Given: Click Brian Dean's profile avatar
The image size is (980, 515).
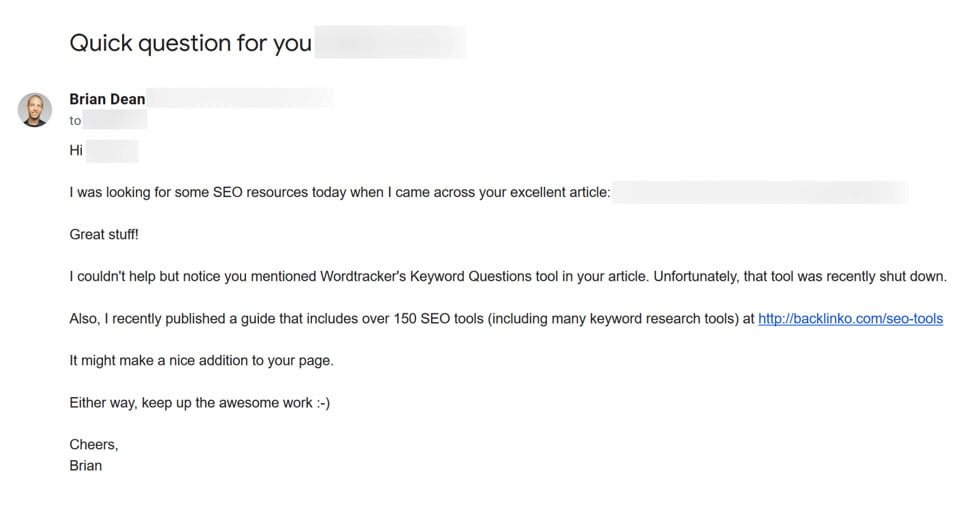Looking at the screenshot, I should [x=35, y=109].
